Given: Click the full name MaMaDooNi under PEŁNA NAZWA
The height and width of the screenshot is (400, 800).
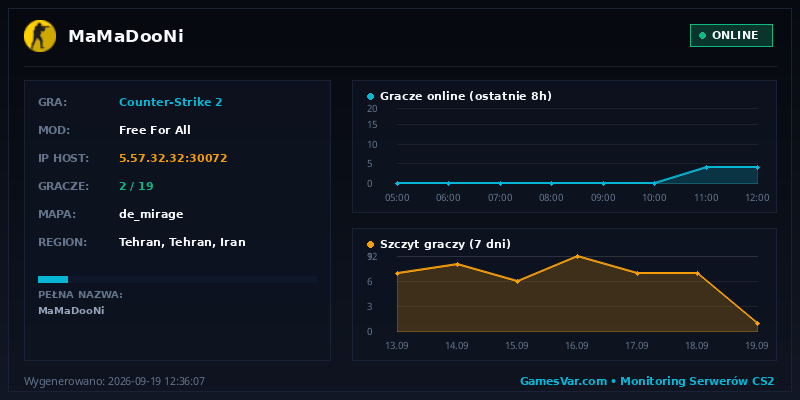Looking at the screenshot, I should (x=71, y=310).
